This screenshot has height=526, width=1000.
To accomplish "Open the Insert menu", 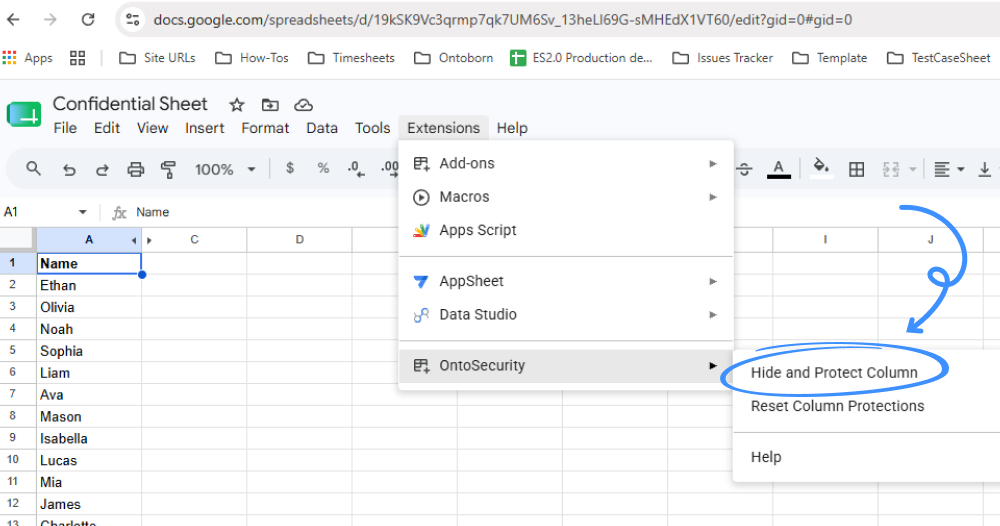I will point(205,128).
